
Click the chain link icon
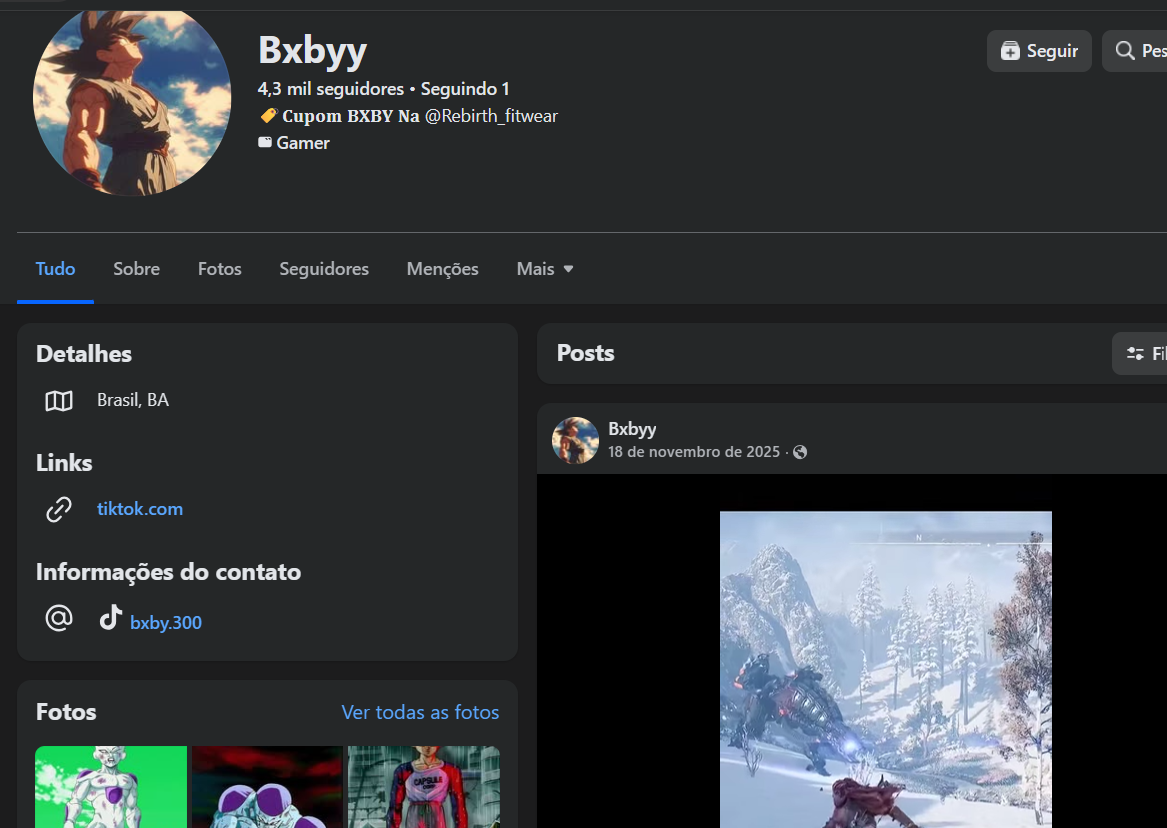click(59, 510)
